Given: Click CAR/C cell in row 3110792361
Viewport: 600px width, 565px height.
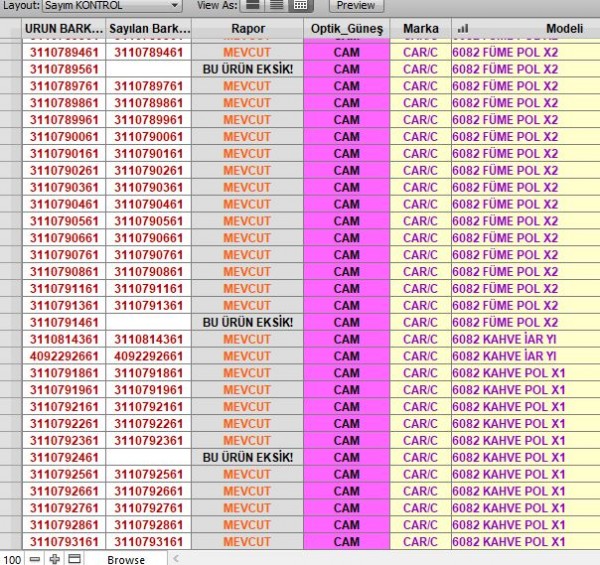Looking at the screenshot, I should (x=421, y=440).
